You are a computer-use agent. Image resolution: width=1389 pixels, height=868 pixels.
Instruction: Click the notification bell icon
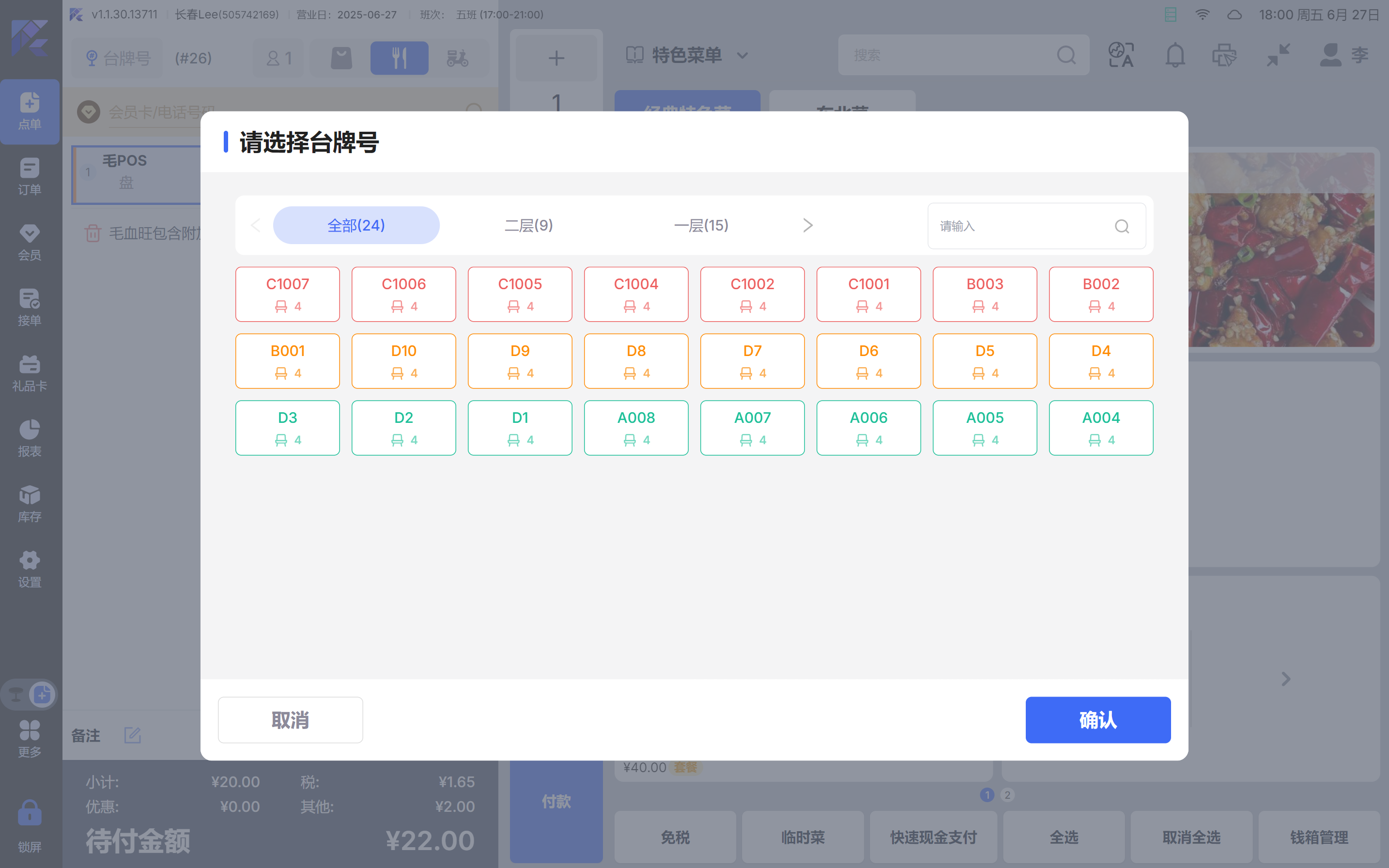click(1174, 55)
